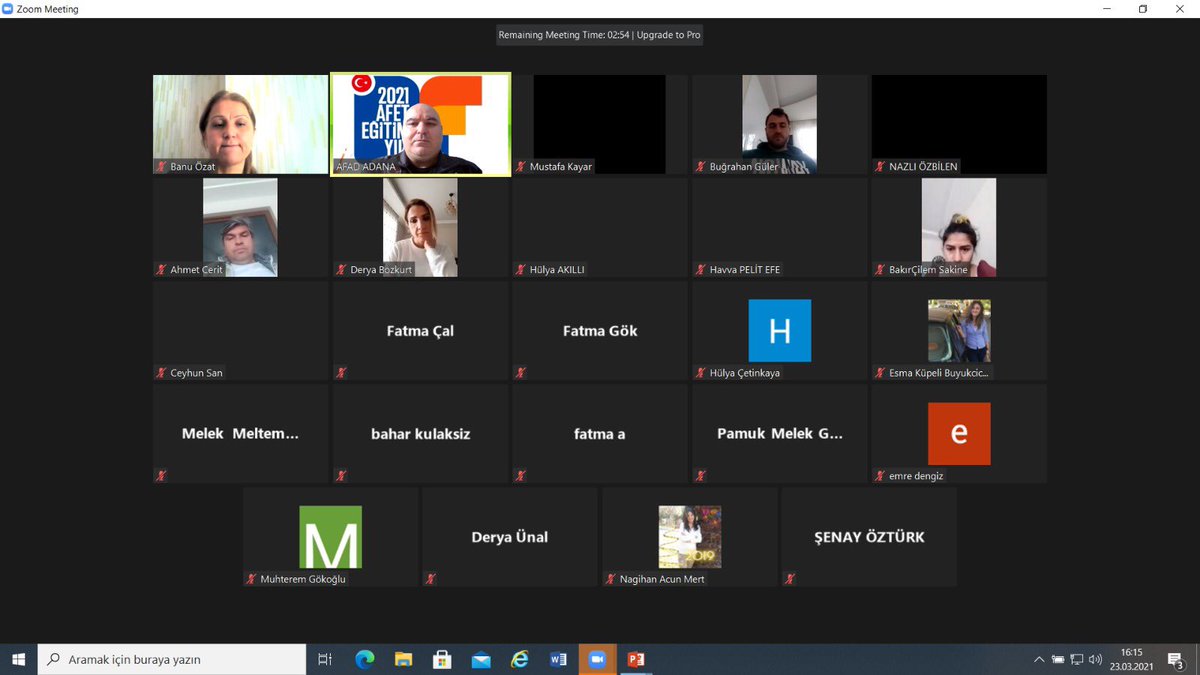Click muted mic icon beside emre dengiz
Viewport: 1200px width, 675px height.
(x=880, y=476)
